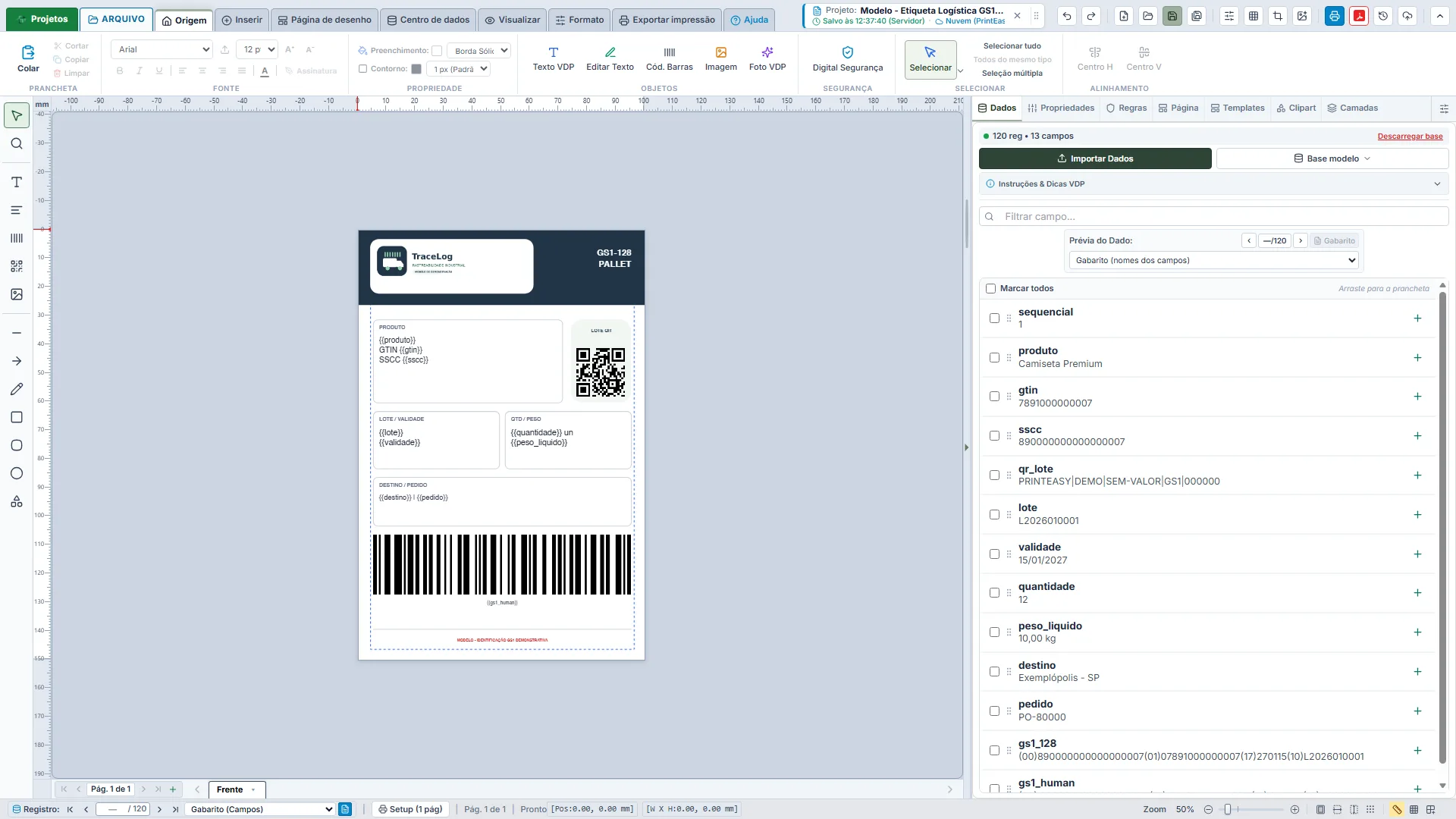1456x819 pixels.
Task: Select the Texto VDP tool
Action: [x=553, y=59]
